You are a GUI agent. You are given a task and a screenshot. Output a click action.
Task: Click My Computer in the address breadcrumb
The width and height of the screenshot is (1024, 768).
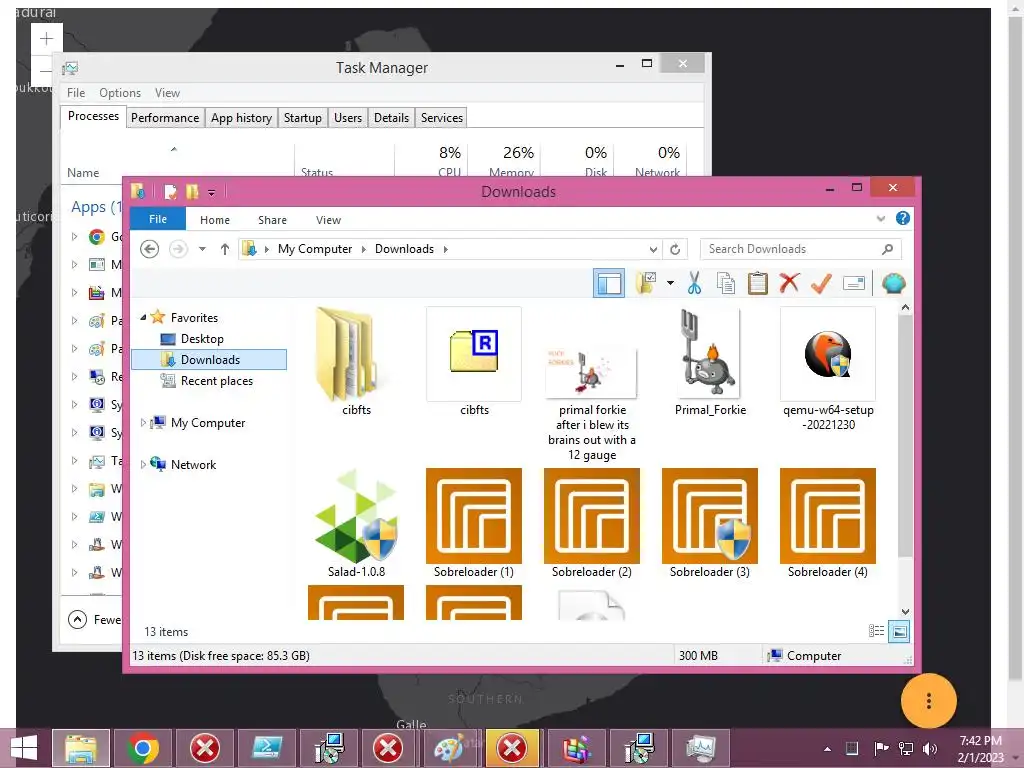pos(315,249)
